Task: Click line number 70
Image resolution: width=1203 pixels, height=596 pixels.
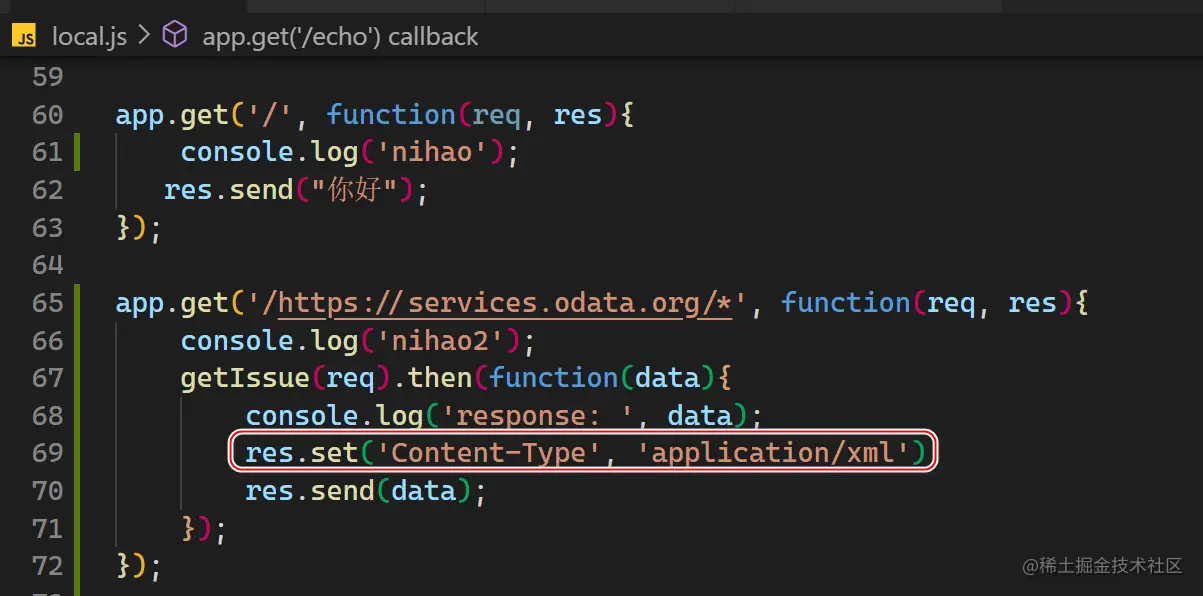Action: click(x=47, y=491)
